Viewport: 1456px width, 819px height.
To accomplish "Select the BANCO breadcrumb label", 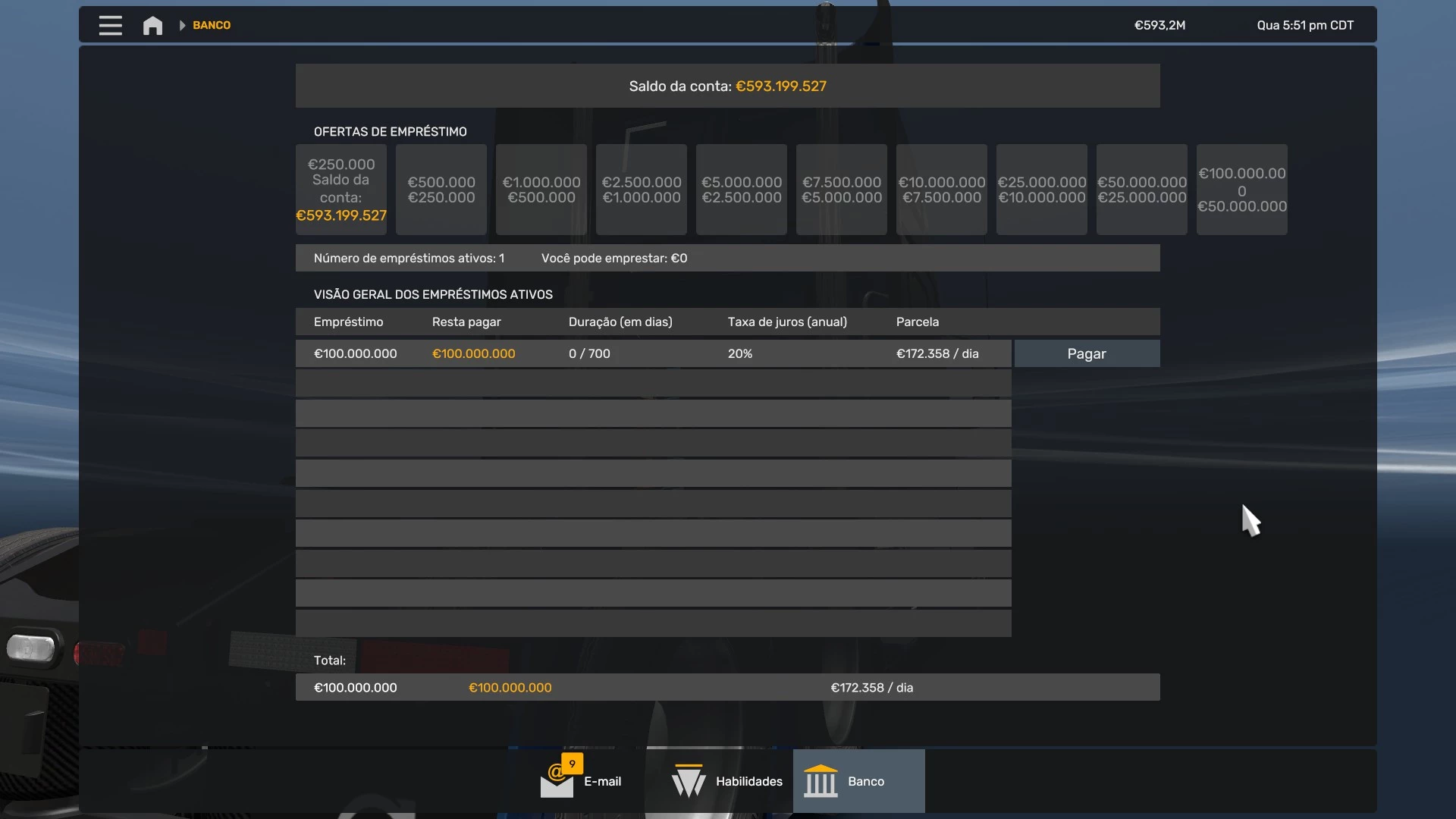I will 210,25.
